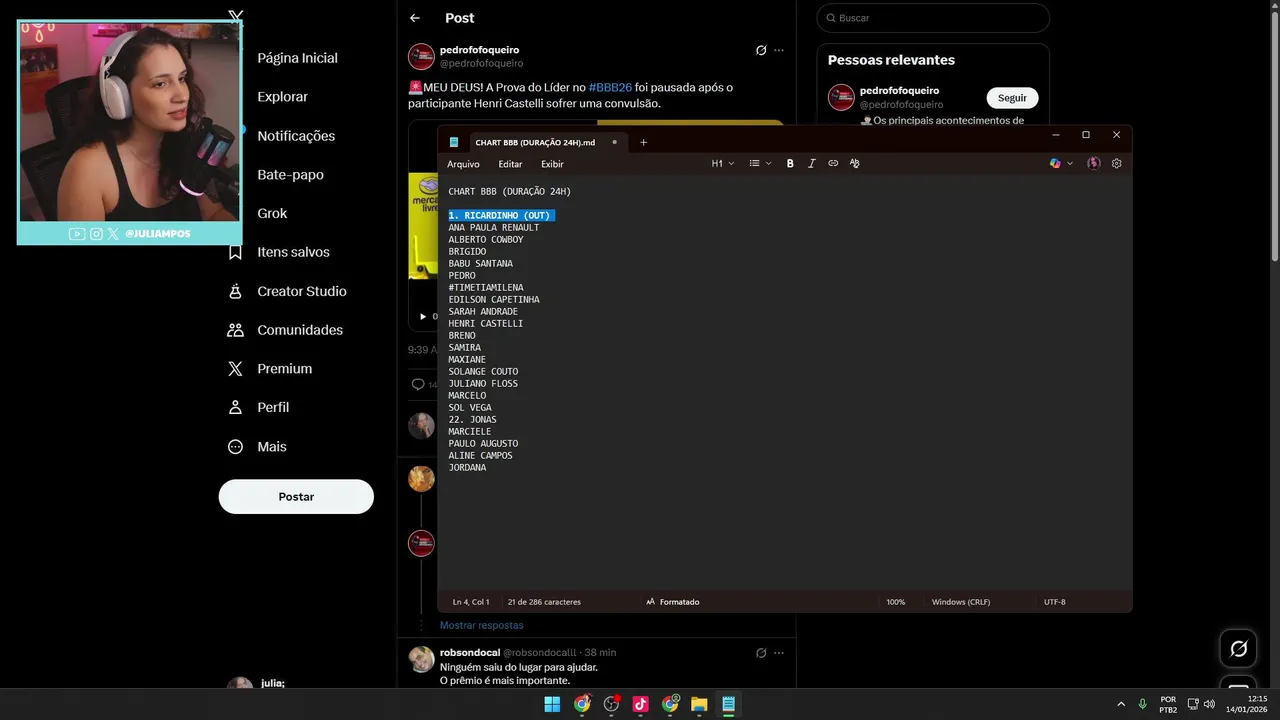Click the line #TIMETIAMILENA
Viewport: 1280px width, 720px height.
tap(485, 288)
